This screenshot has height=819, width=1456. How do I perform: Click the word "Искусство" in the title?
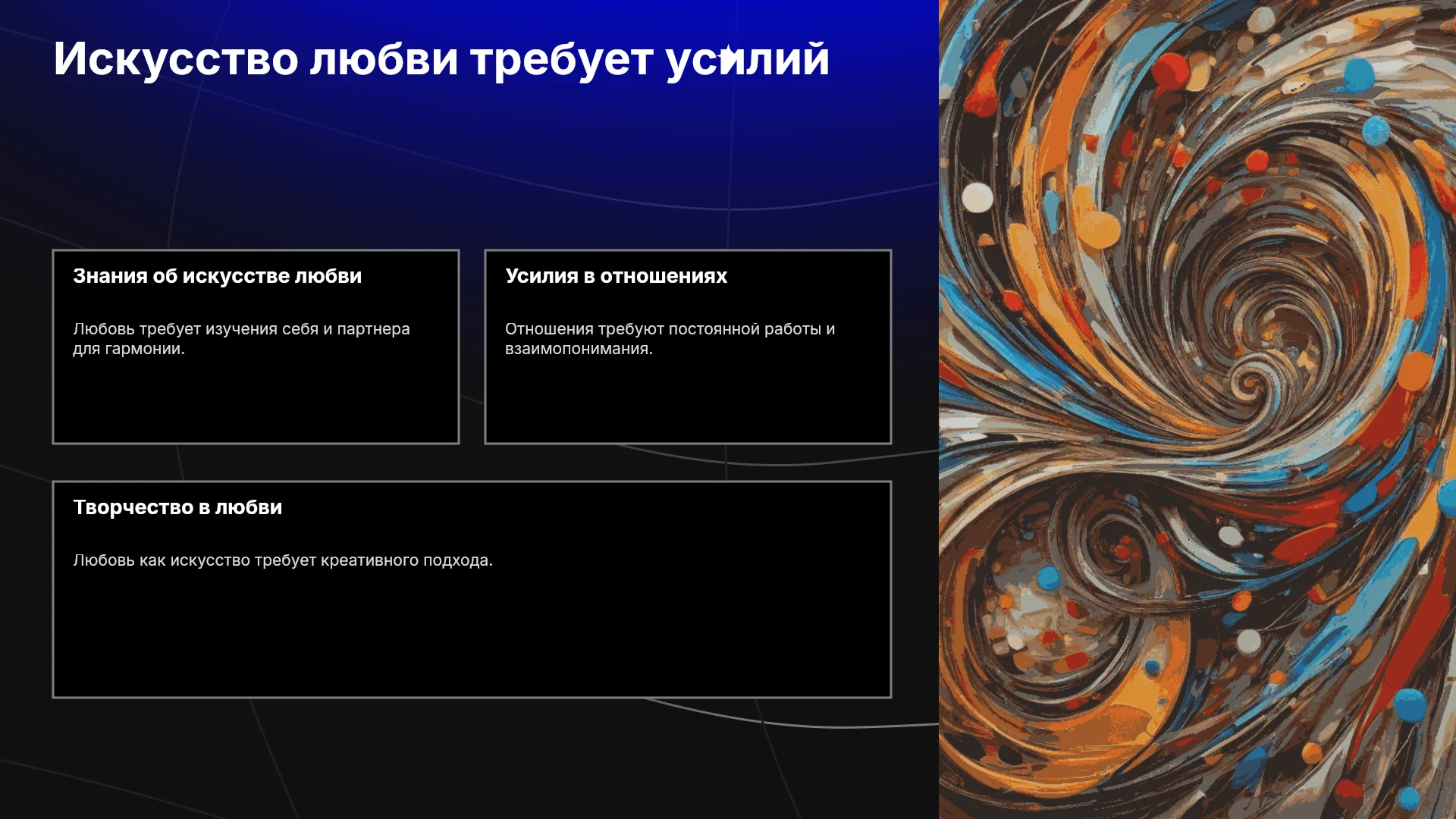click(x=176, y=59)
